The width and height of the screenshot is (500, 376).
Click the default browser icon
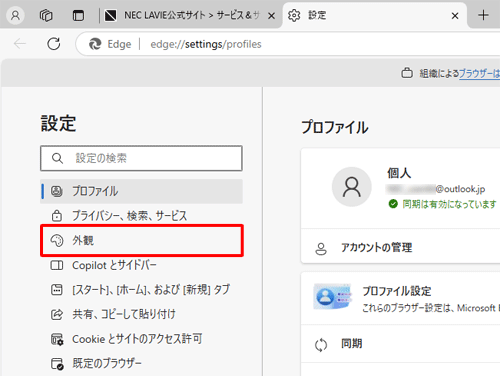pyautogui.click(x=57, y=364)
